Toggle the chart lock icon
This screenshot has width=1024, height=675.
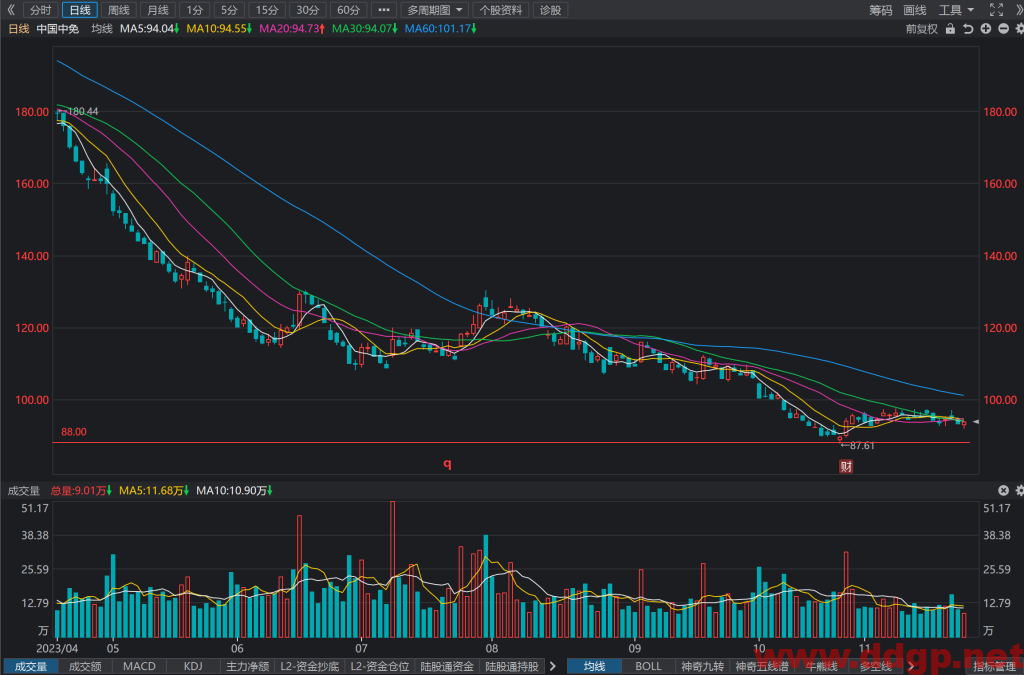(950, 29)
